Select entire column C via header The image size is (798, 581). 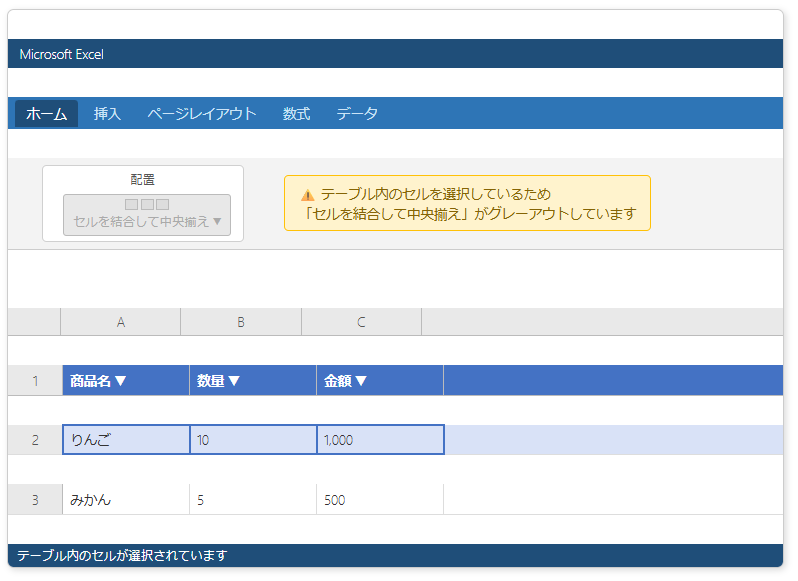(361, 322)
